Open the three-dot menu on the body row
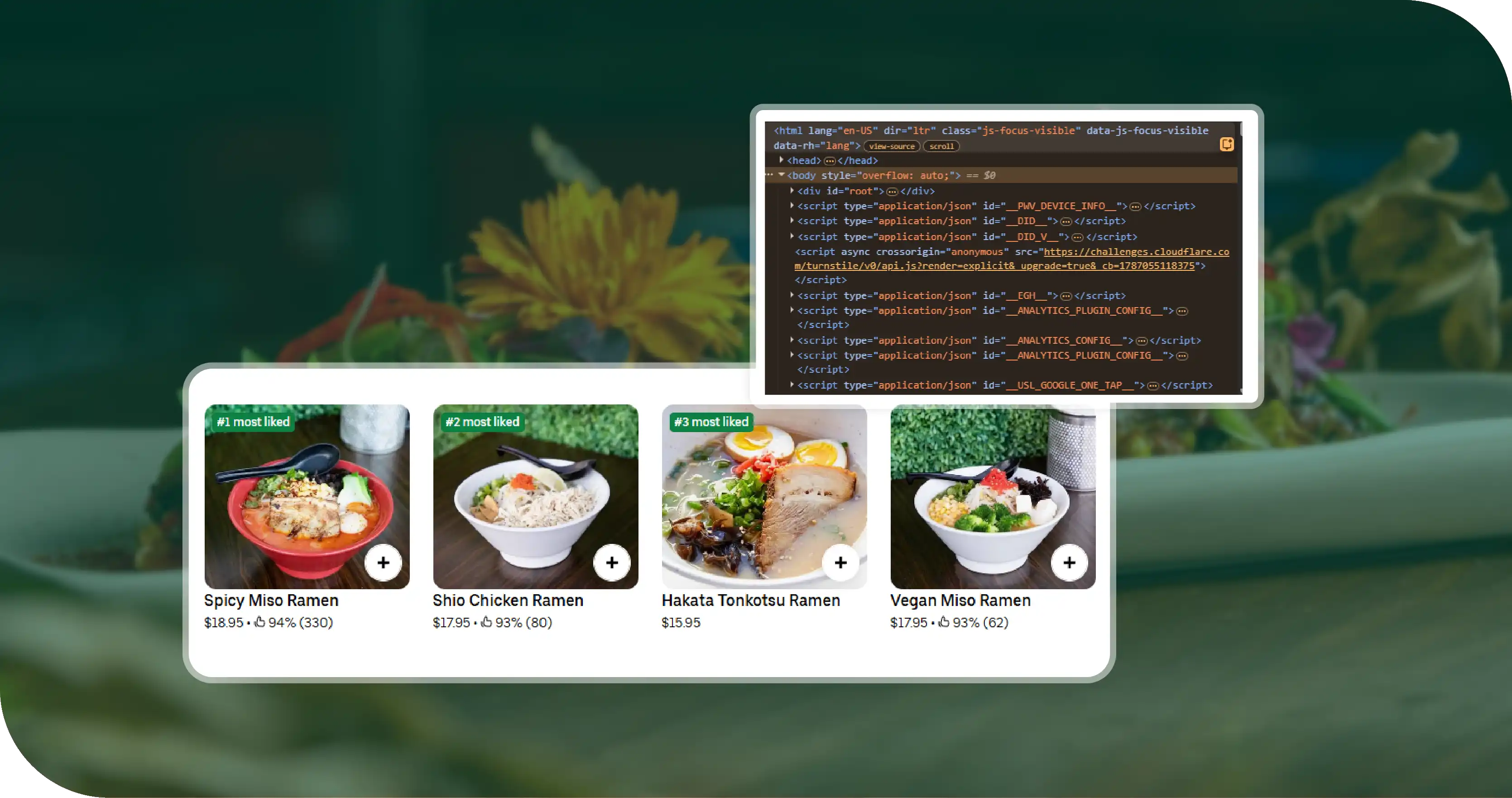Screen dimensions: 1512x798 769,175
